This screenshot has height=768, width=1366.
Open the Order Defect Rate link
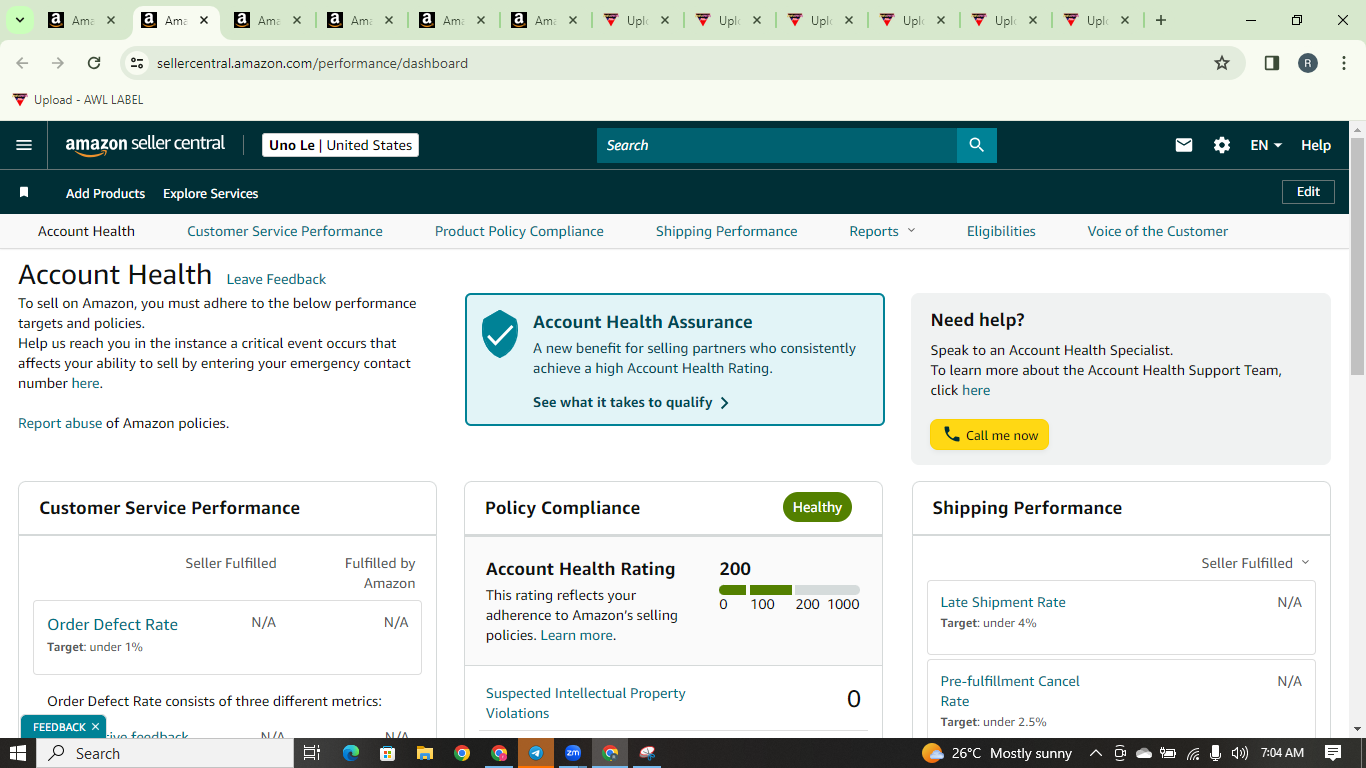(x=112, y=624)
